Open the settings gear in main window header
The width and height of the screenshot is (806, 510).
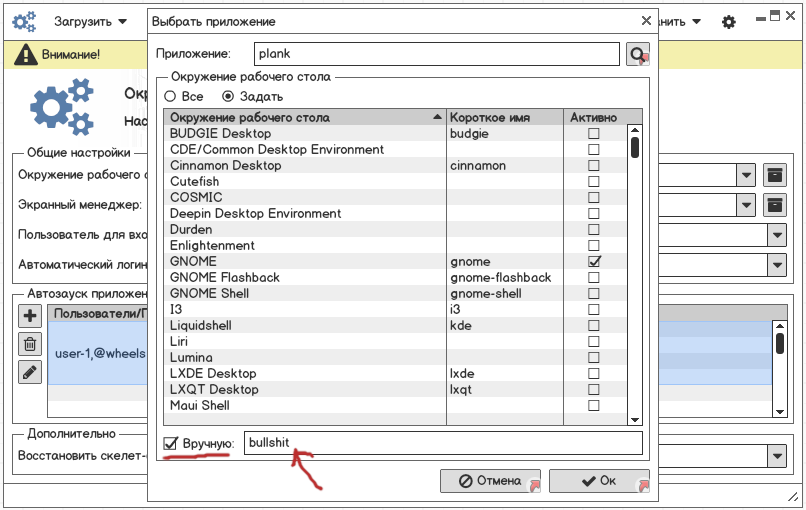728,22
